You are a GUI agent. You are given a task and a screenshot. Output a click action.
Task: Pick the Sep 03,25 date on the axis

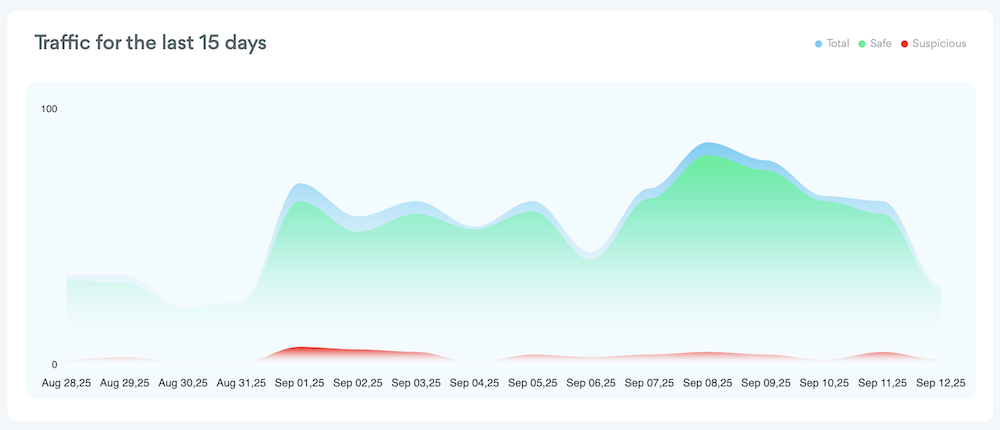pyautogui.click(x=416, y=383)
